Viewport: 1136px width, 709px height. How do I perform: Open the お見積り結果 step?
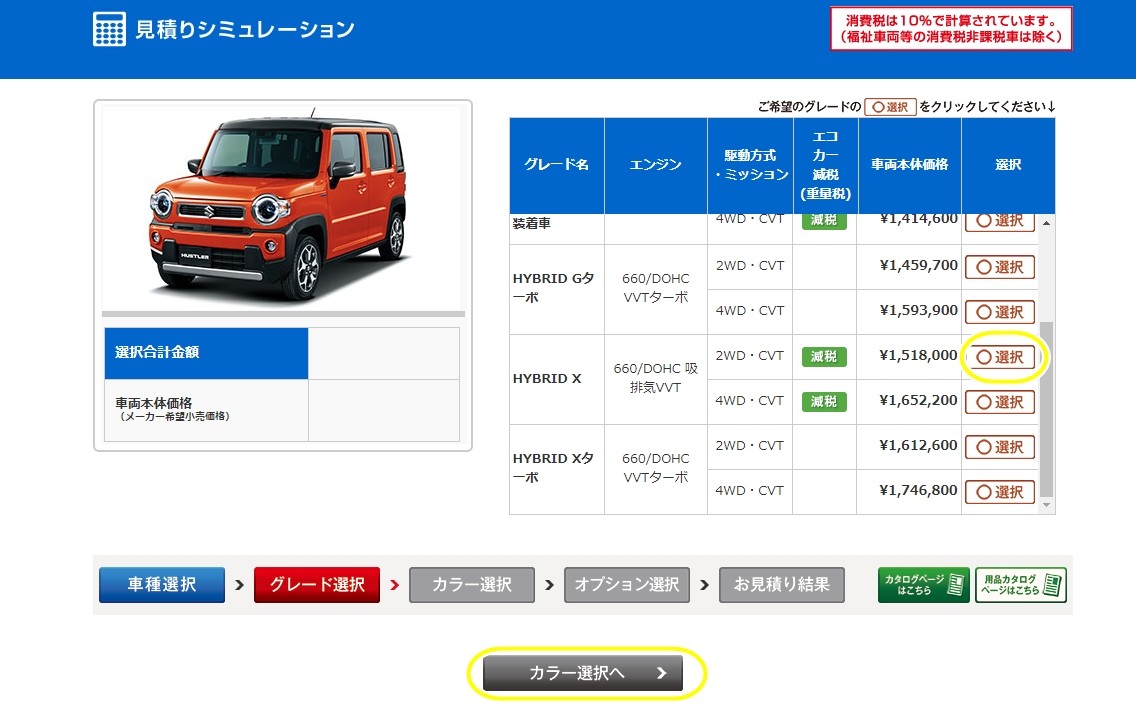[782, 584]
